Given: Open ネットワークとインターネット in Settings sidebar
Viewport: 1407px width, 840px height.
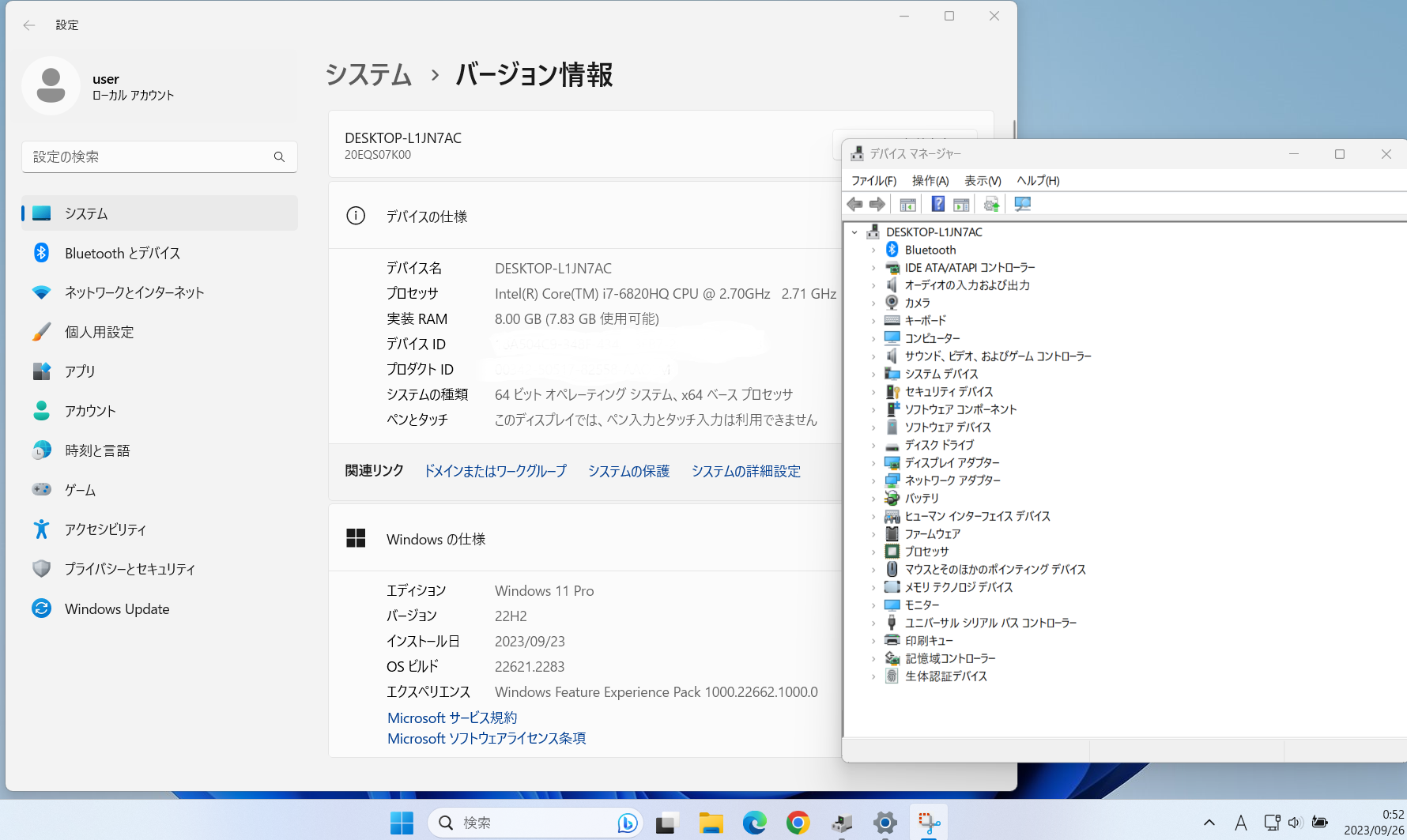Looking at the screenshot, I should 160,292.
